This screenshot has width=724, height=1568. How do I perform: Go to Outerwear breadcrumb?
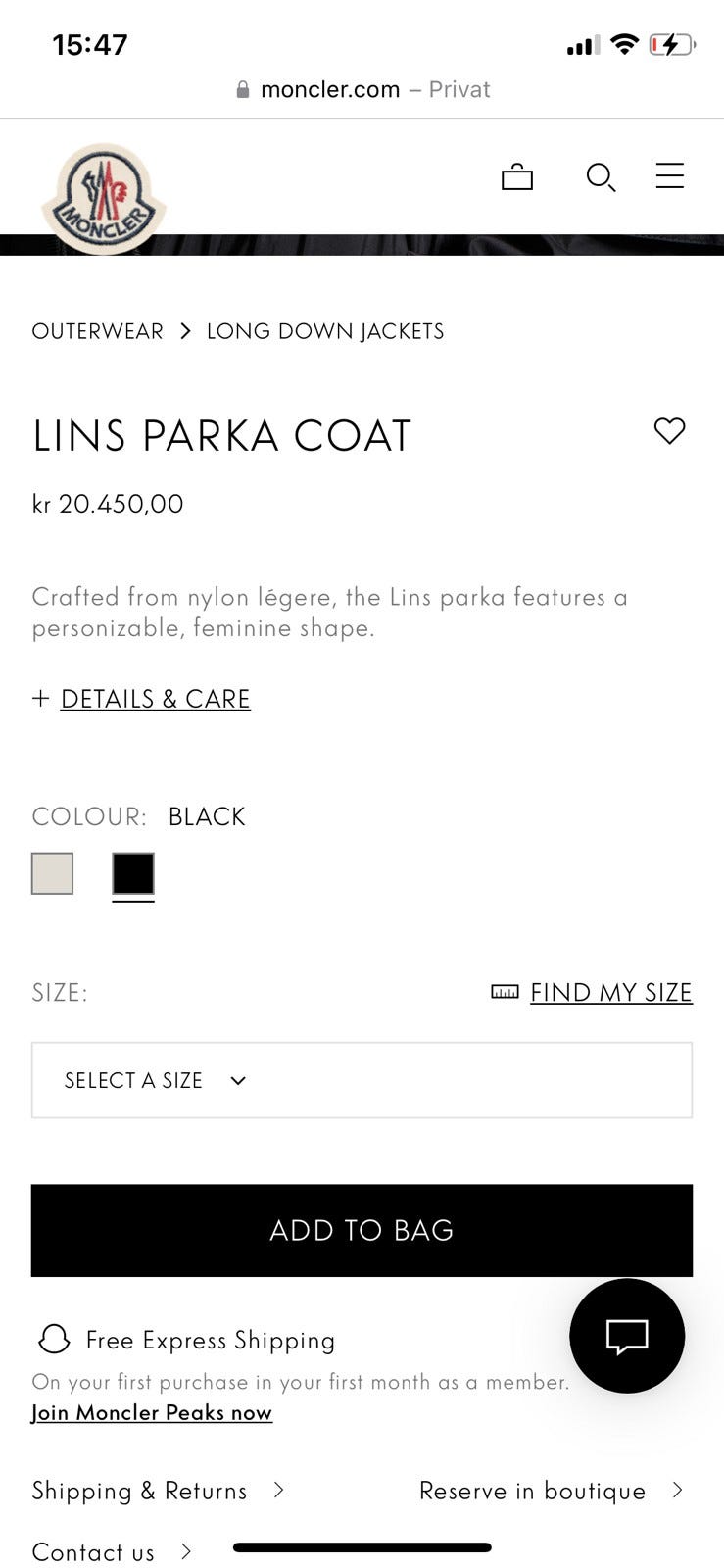(x=97, y=331)
